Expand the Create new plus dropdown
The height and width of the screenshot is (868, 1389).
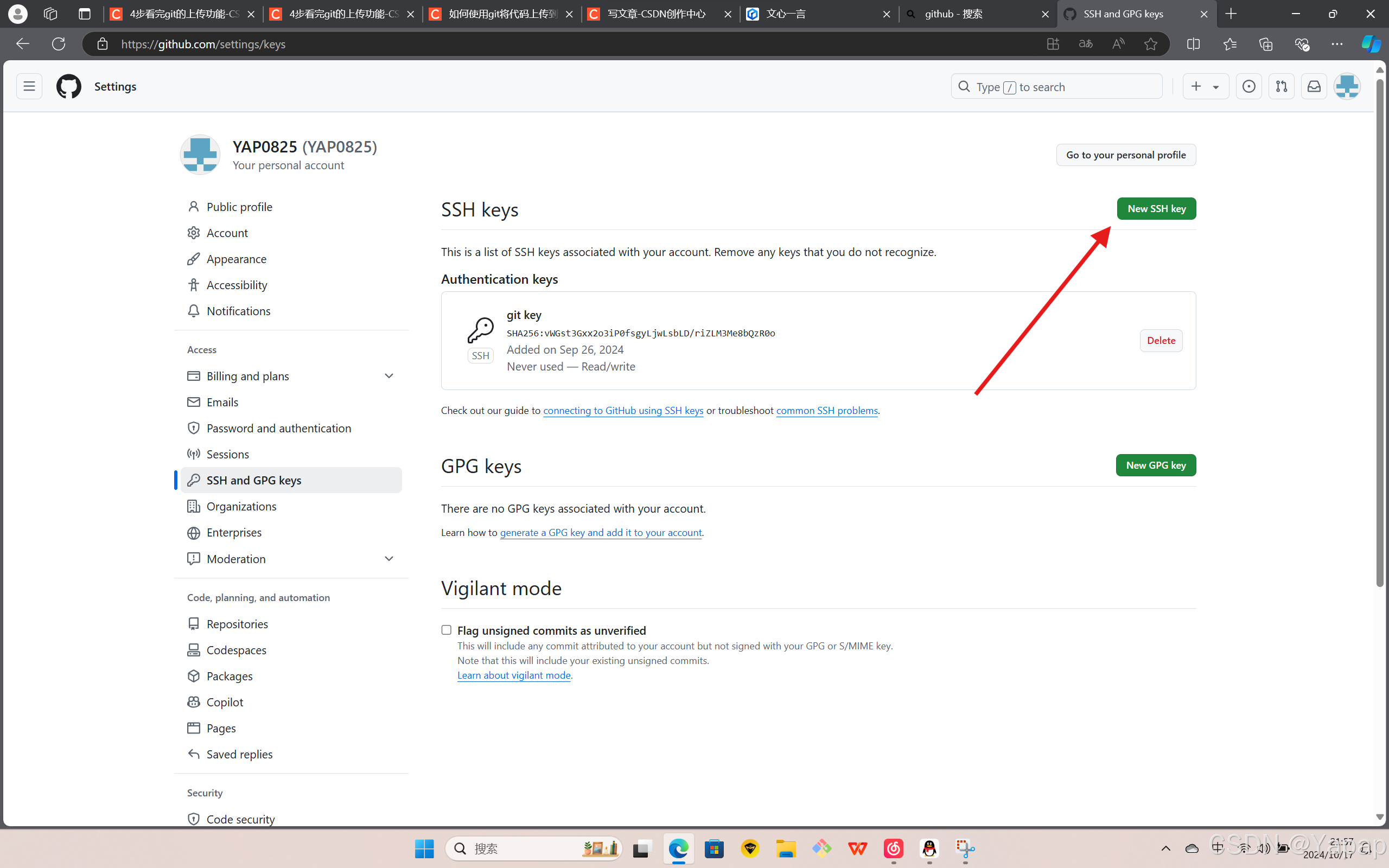(x=1205, y=87)
